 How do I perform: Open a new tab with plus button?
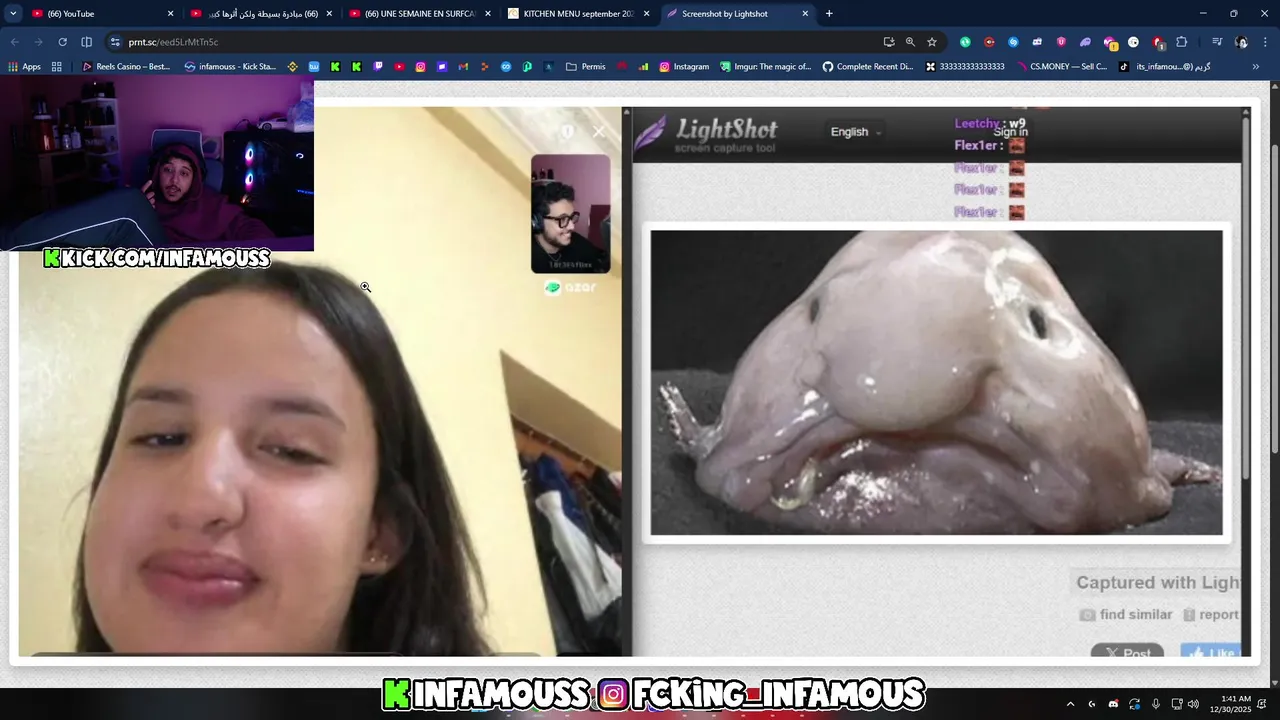click(x=829, y=14)
